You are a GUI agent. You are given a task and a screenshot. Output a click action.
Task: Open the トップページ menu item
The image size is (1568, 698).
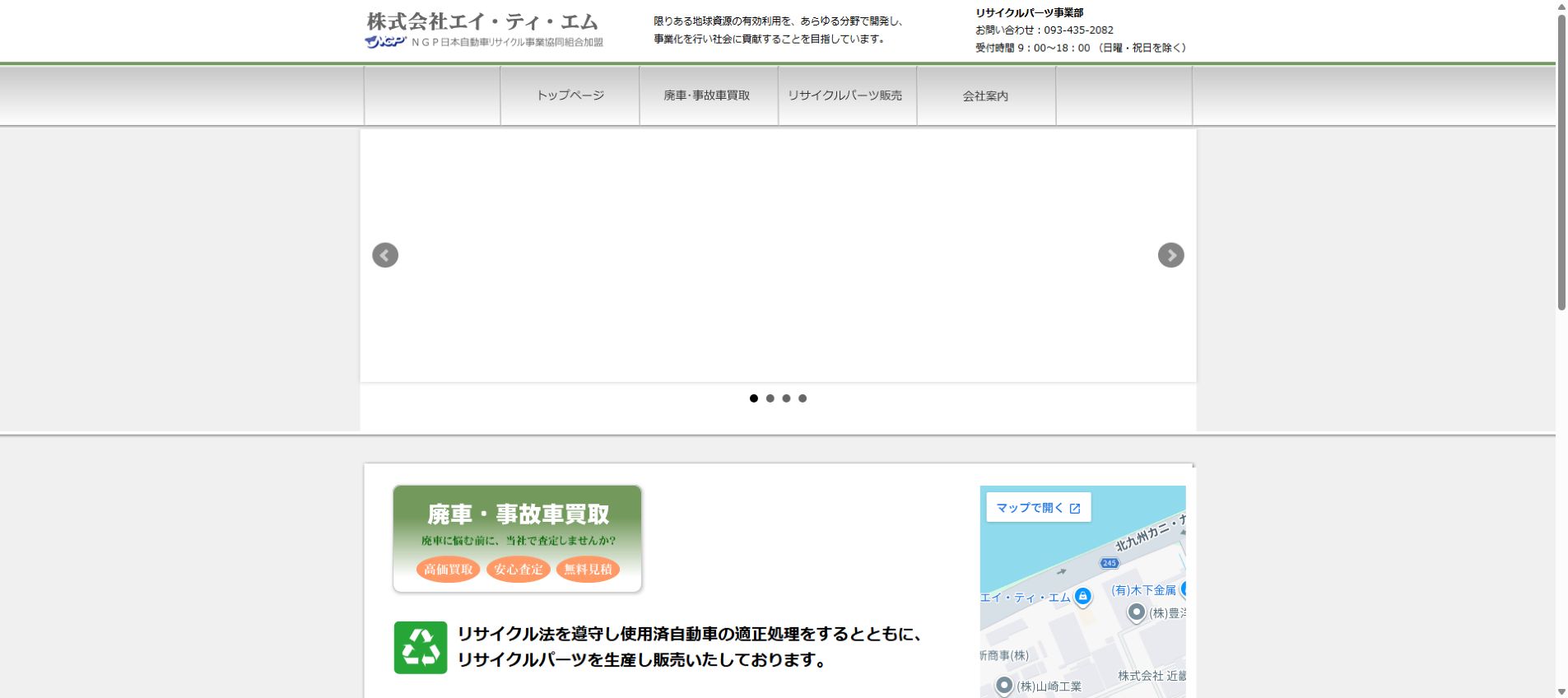click(x=570, y=95)
